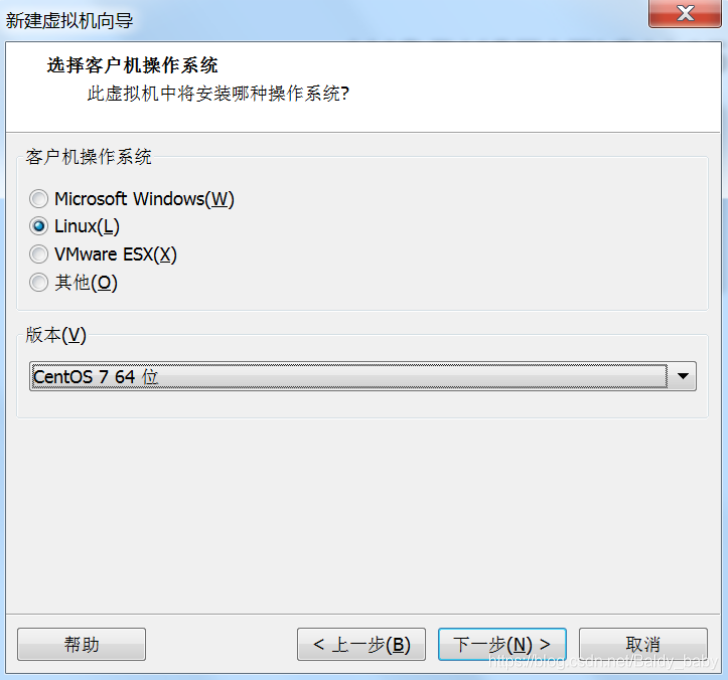Click the VMware ESX(X) label text
The height and width of the screenshot is (680, 728).
coord(116,254)
